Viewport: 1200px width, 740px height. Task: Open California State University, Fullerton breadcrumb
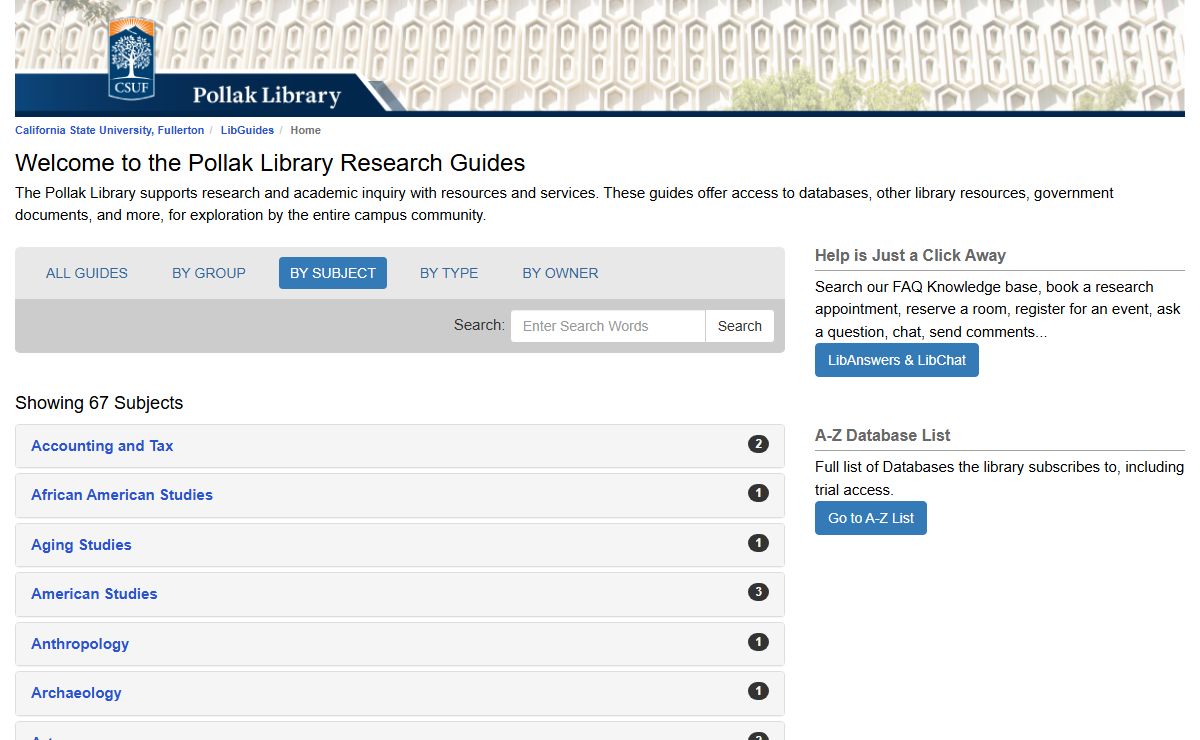[109, 130]
